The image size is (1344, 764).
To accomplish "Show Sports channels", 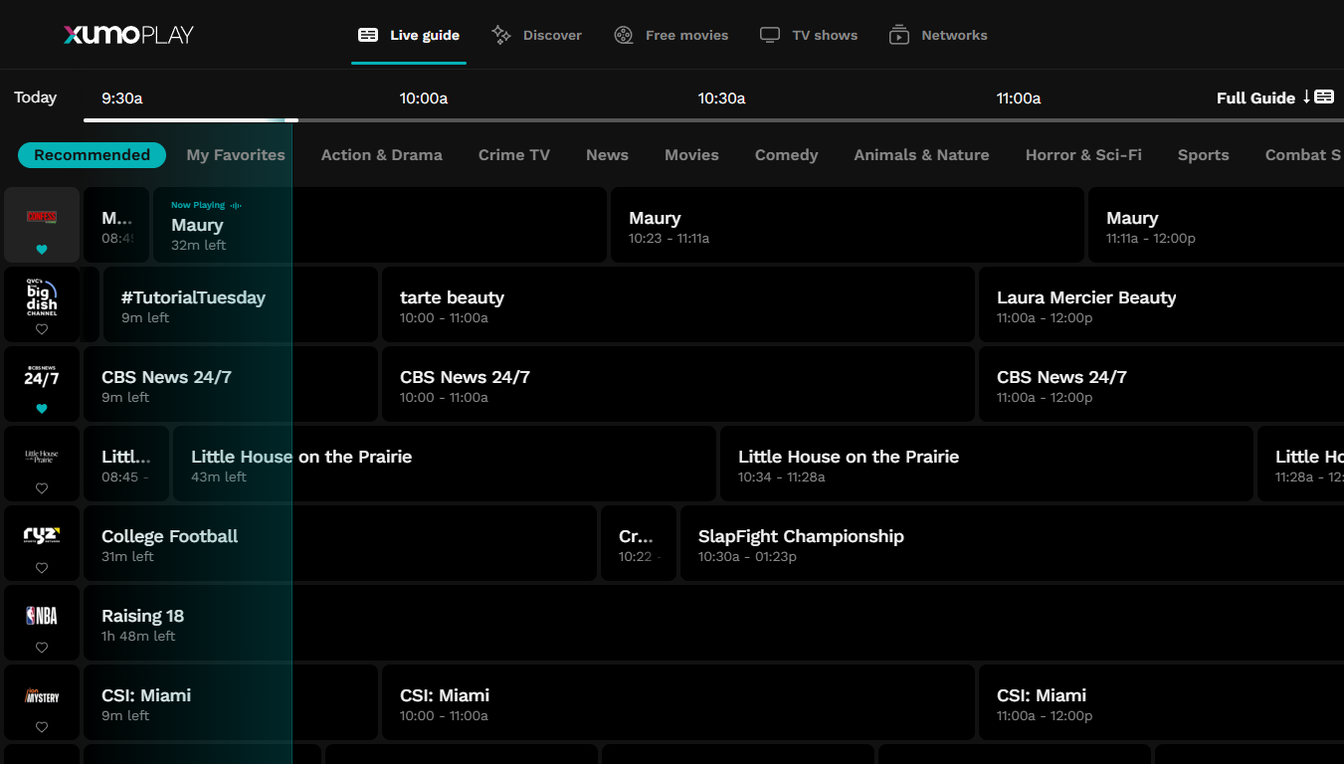I will [x=1203, y=155].
